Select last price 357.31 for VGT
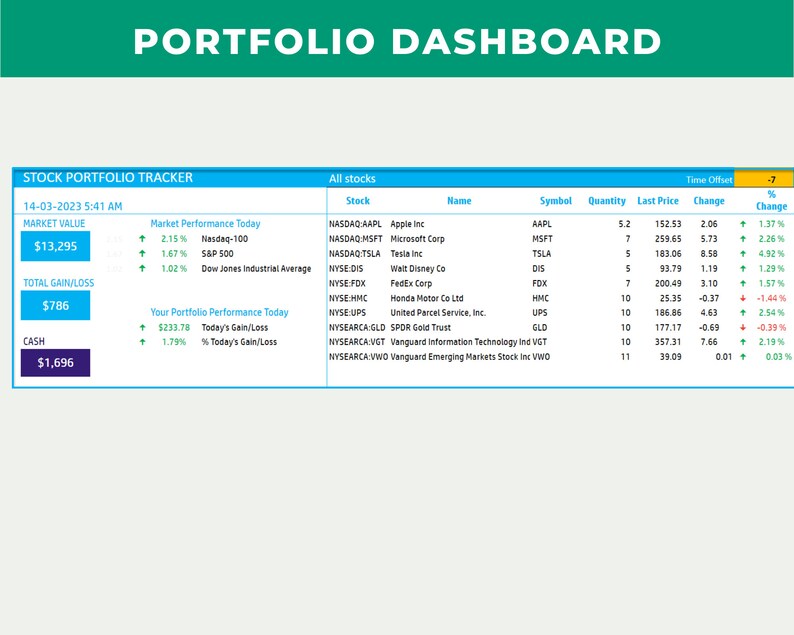Image resolution: width=794 pixels, height=635 pixels. tap(668, 342)
